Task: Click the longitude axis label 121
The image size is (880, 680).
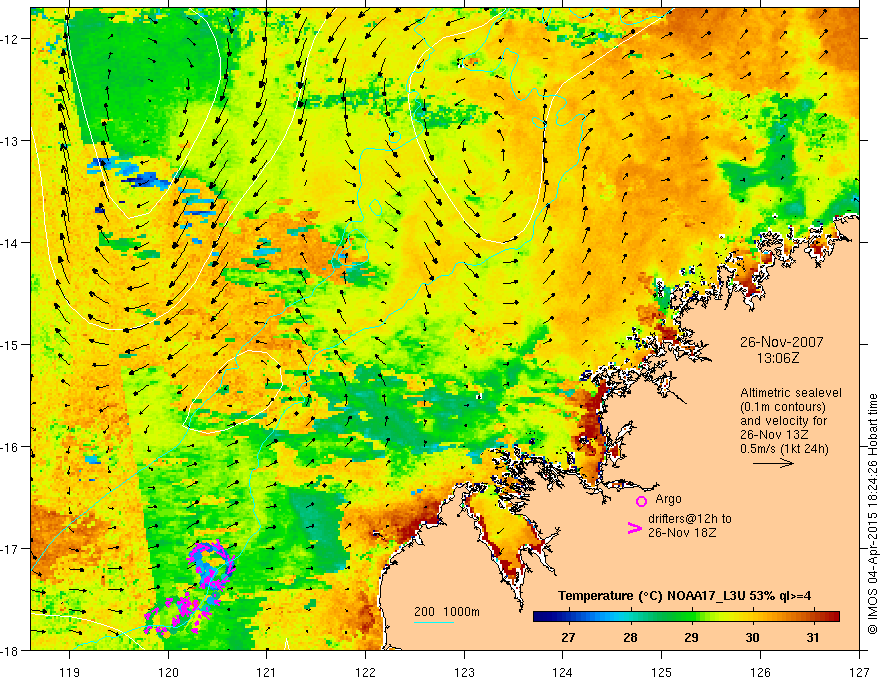Action: click(x=267, y=672)
